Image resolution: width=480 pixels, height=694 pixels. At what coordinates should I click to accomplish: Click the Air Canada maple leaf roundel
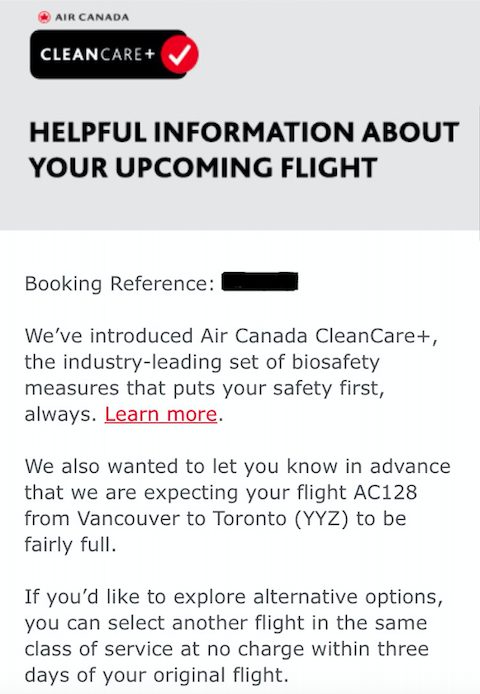coord(44,17)
